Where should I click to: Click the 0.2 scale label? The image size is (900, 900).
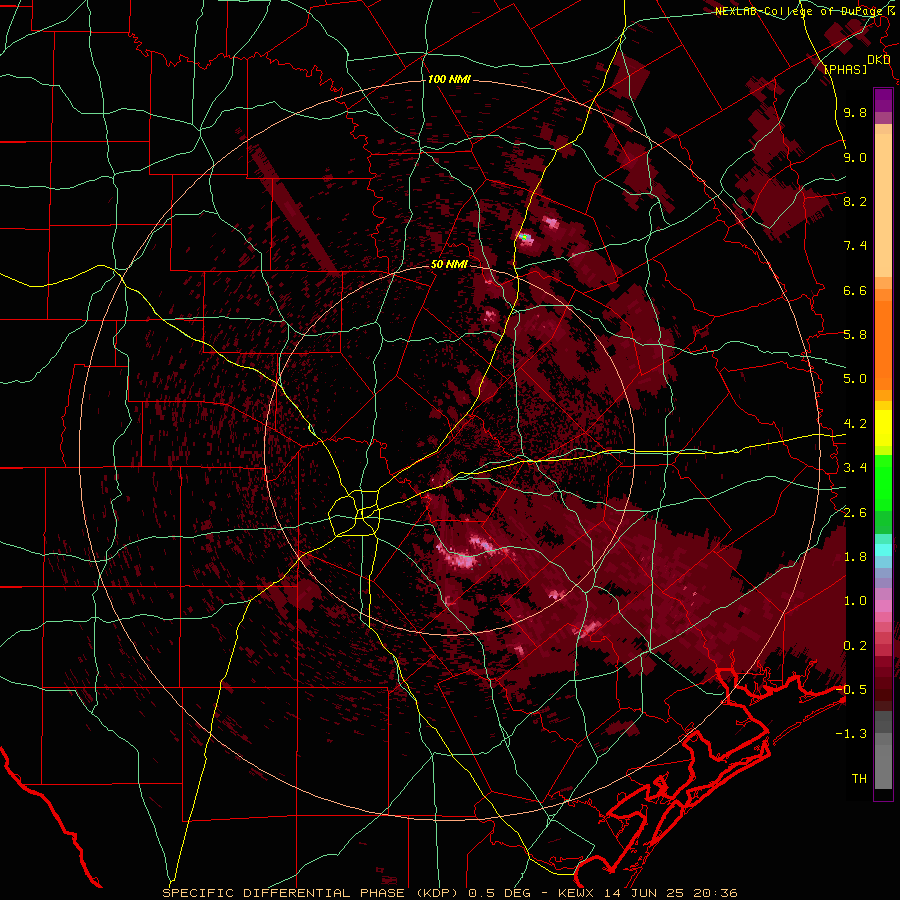(x=855, y=646)
